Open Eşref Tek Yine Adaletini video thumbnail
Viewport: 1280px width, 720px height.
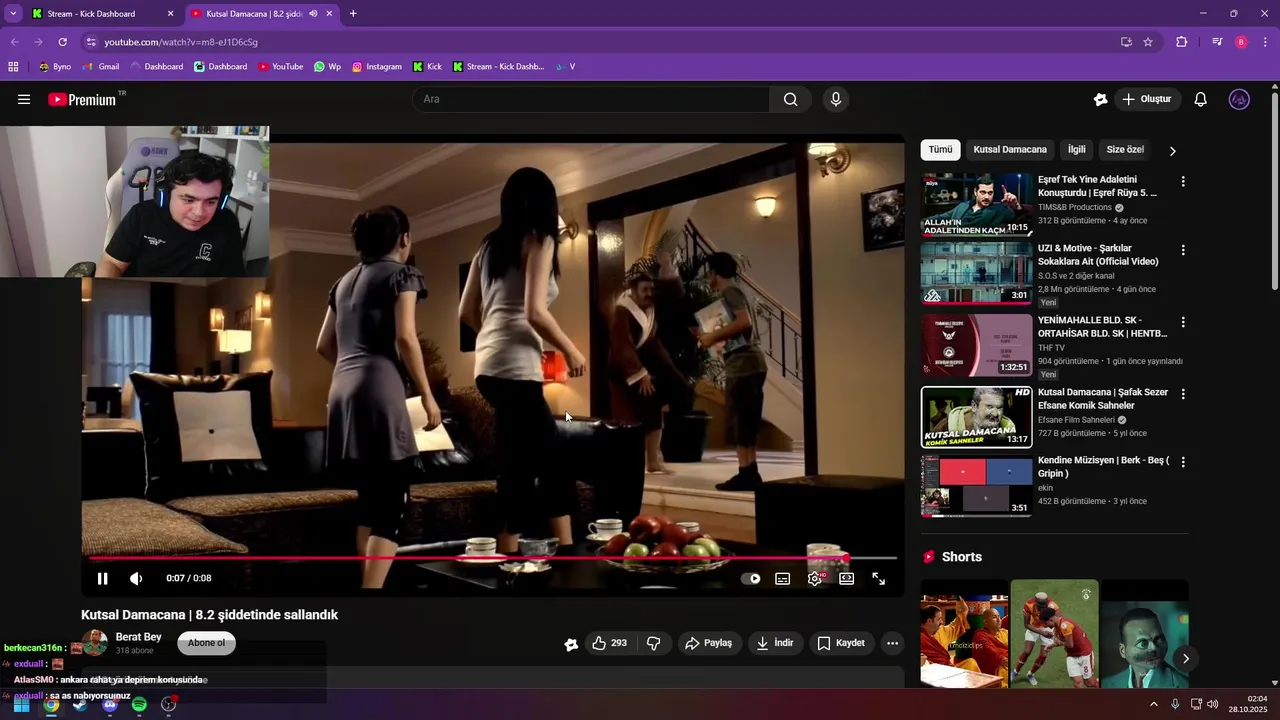[x=976, y=204]
